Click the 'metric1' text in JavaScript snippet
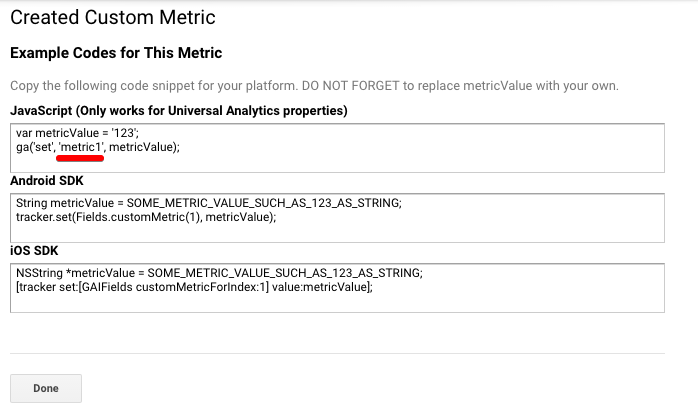This screenshot has width=698, height=417. (x=81, y=147)
